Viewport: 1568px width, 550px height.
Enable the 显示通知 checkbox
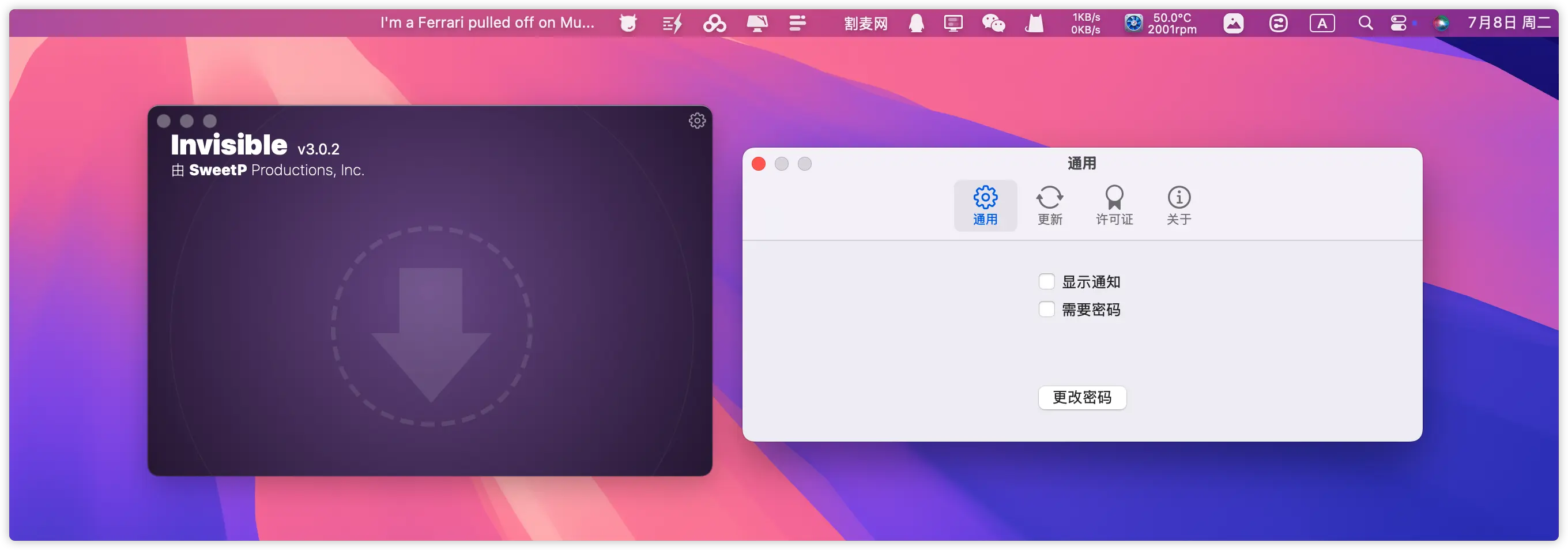[1046, 281]
